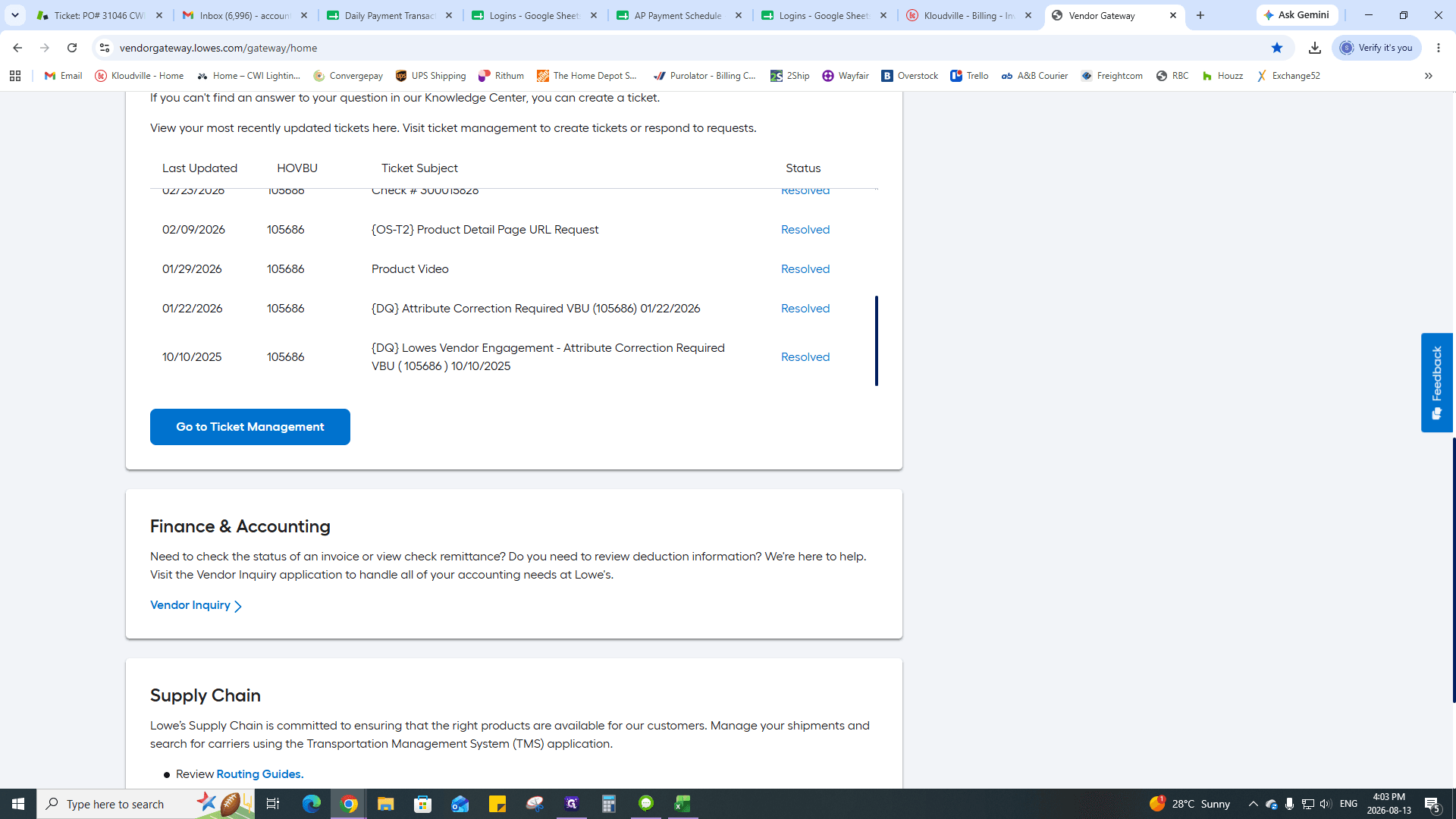Show all bookmarks overflow chevron
Viewport: 1456px width, 819px height.
(x=1428, y=76)
